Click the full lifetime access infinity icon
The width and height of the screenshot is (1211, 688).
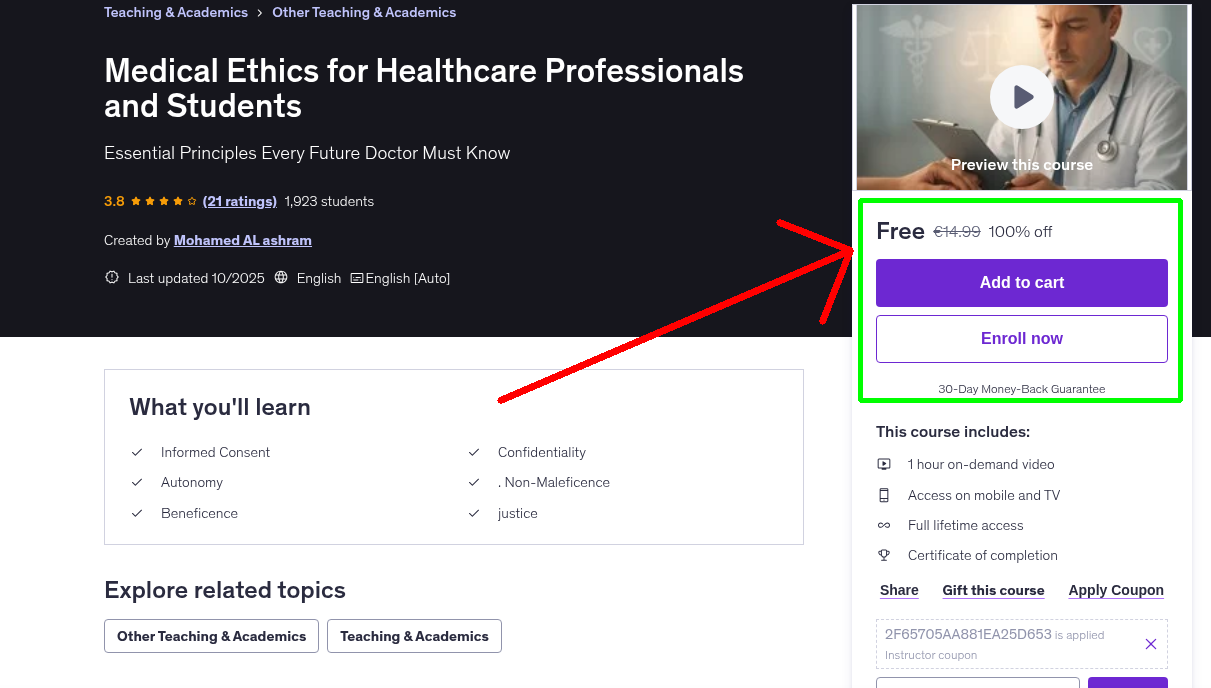(x=884, y=525)
